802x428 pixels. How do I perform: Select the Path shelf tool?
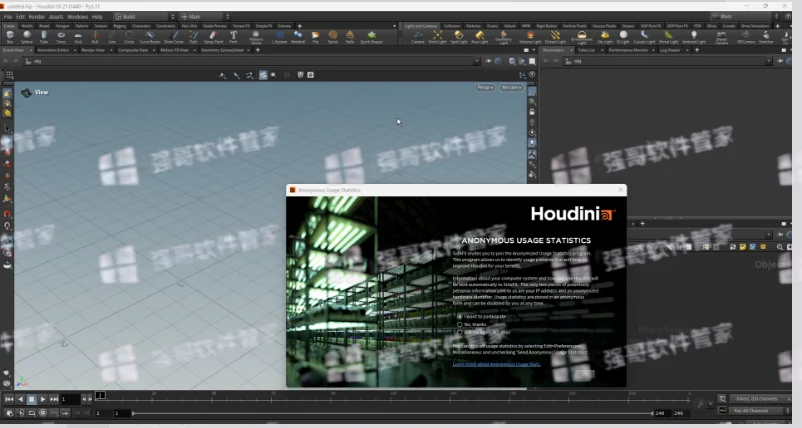point(193,36)
